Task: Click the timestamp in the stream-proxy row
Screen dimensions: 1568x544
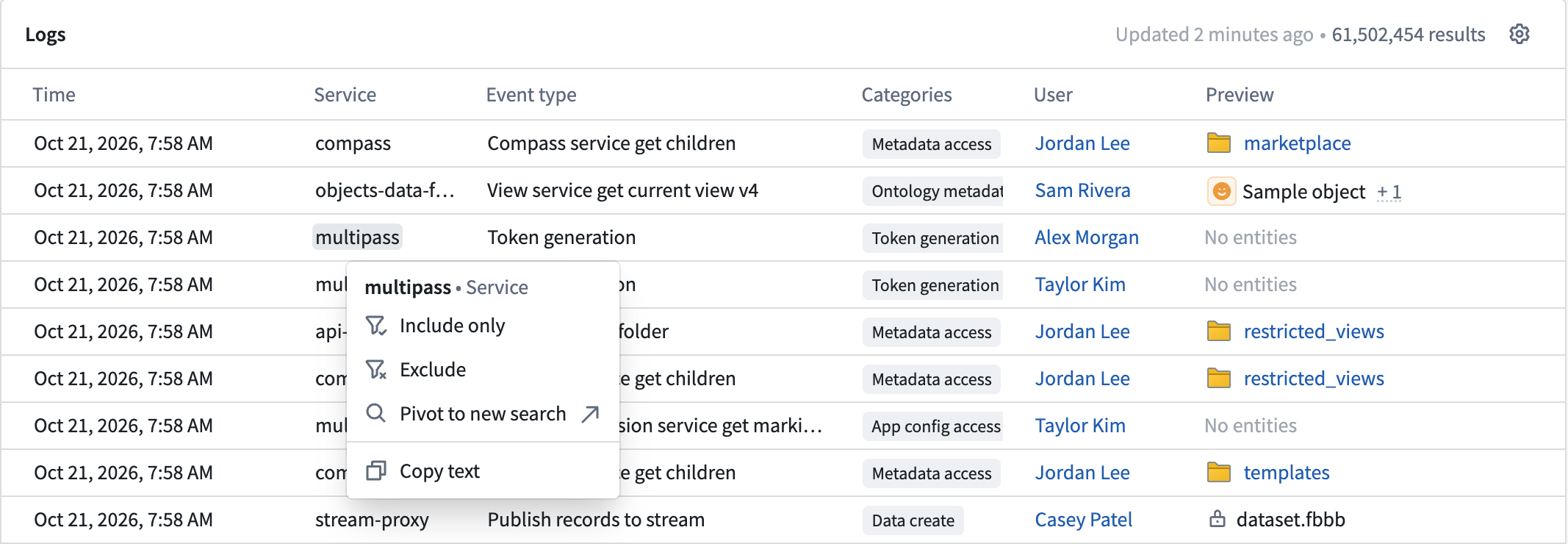Action: [x=123, y=520]
